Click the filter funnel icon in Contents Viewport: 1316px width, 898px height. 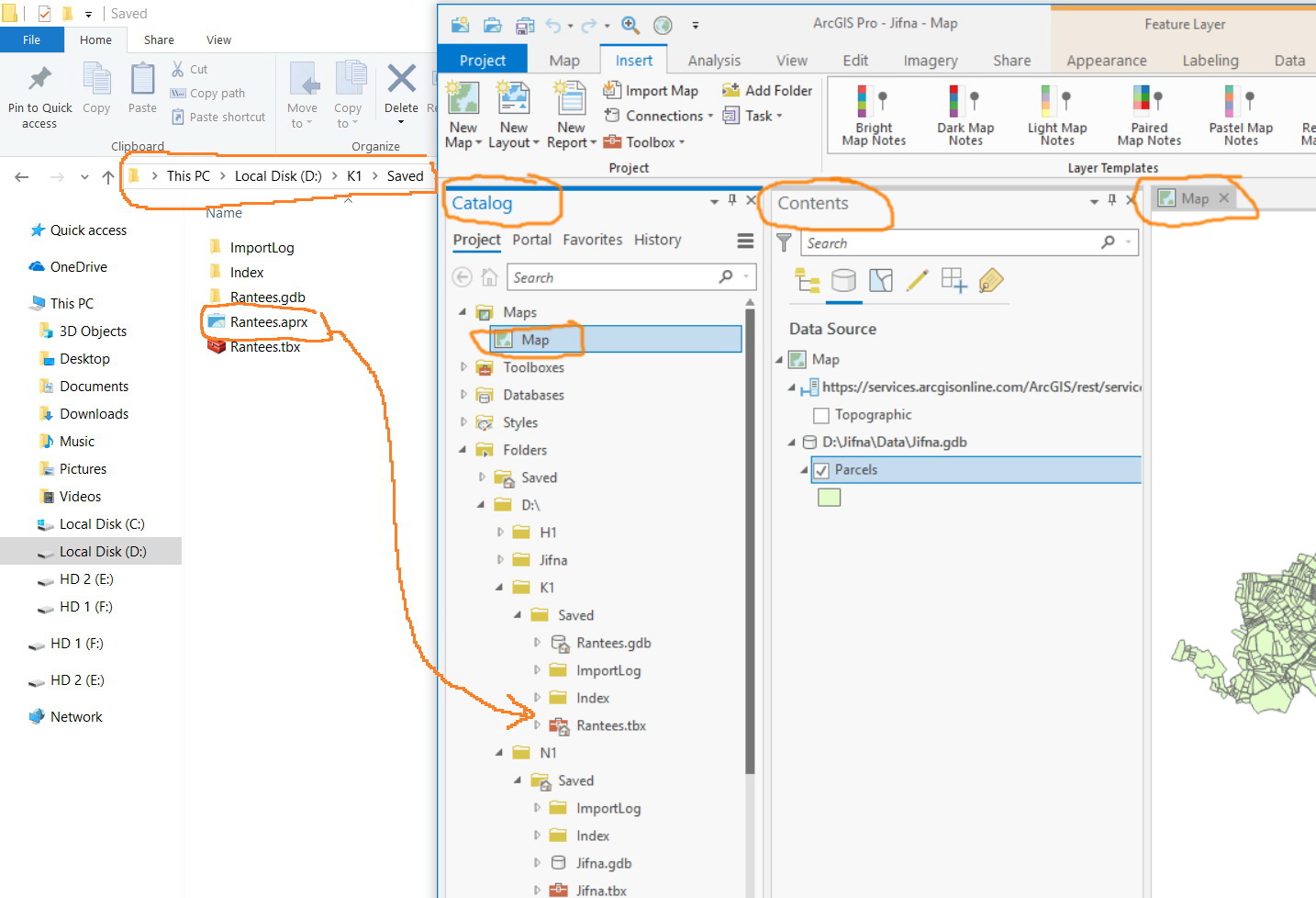point(784,242)
